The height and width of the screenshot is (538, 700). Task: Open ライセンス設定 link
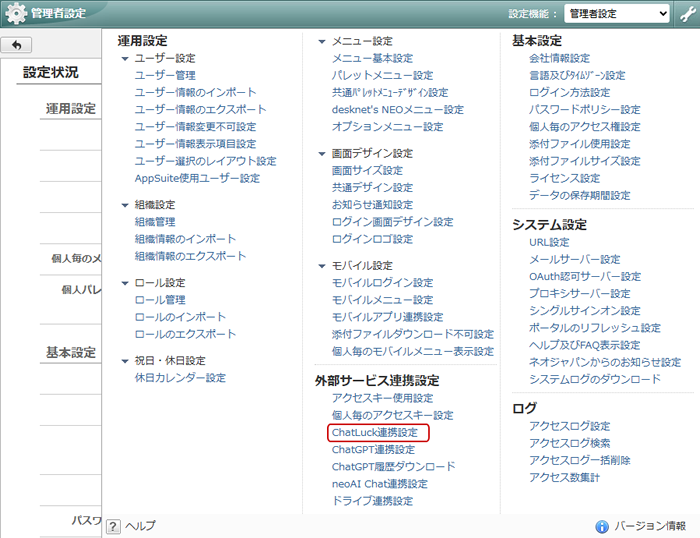click(565, 178)
